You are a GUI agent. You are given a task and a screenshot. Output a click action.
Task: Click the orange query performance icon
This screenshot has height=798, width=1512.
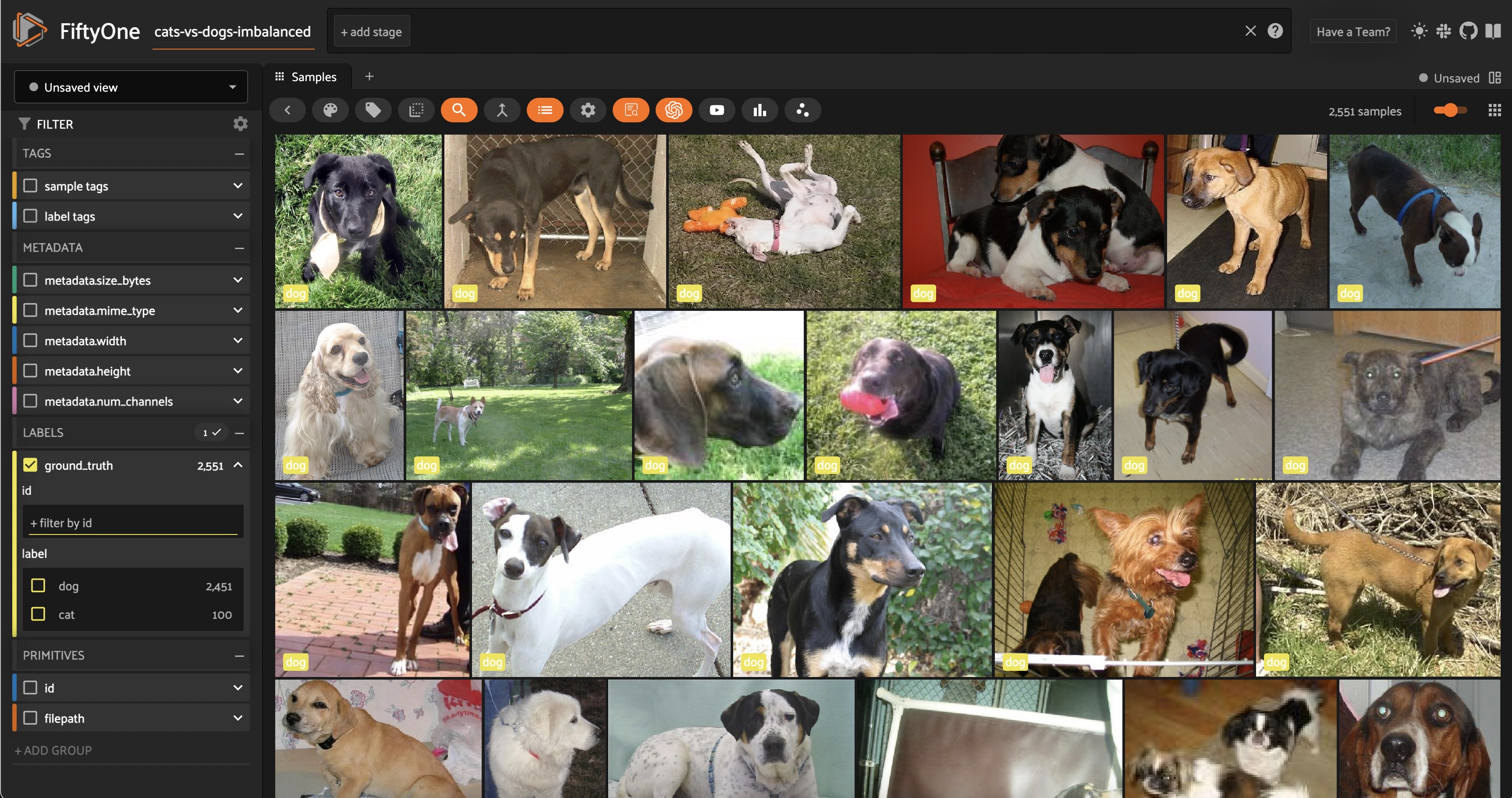tap(631, 110)
